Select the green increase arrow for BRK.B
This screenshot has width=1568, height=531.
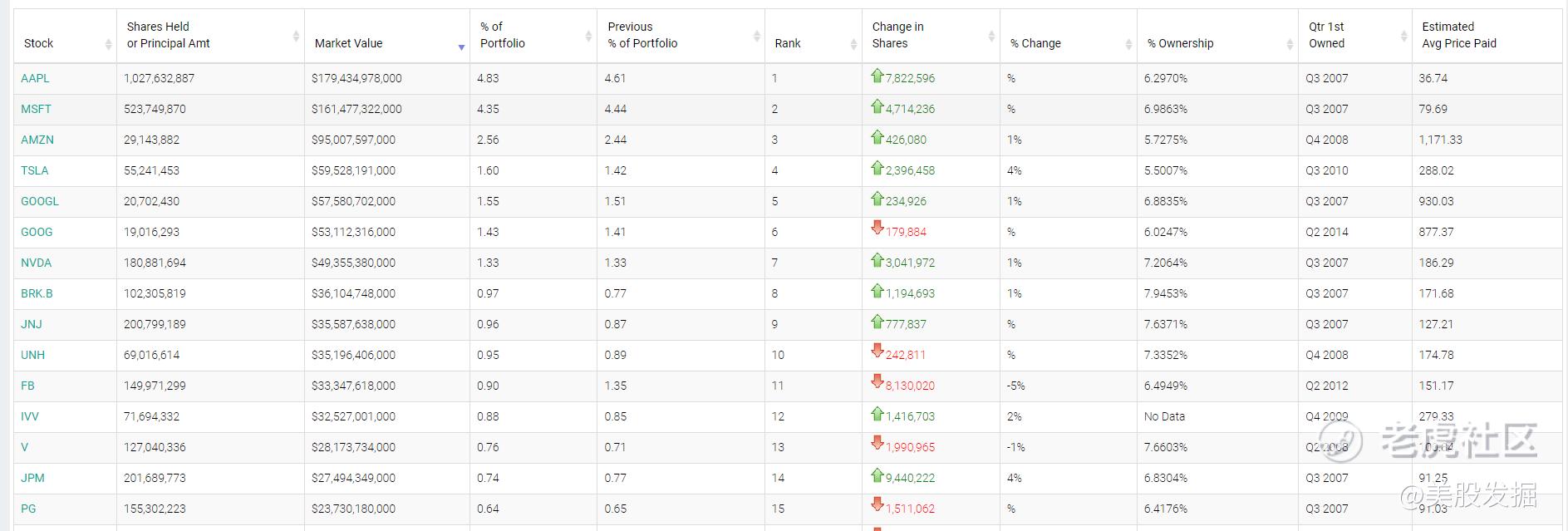pyautogui.click(x=877, y=291)
